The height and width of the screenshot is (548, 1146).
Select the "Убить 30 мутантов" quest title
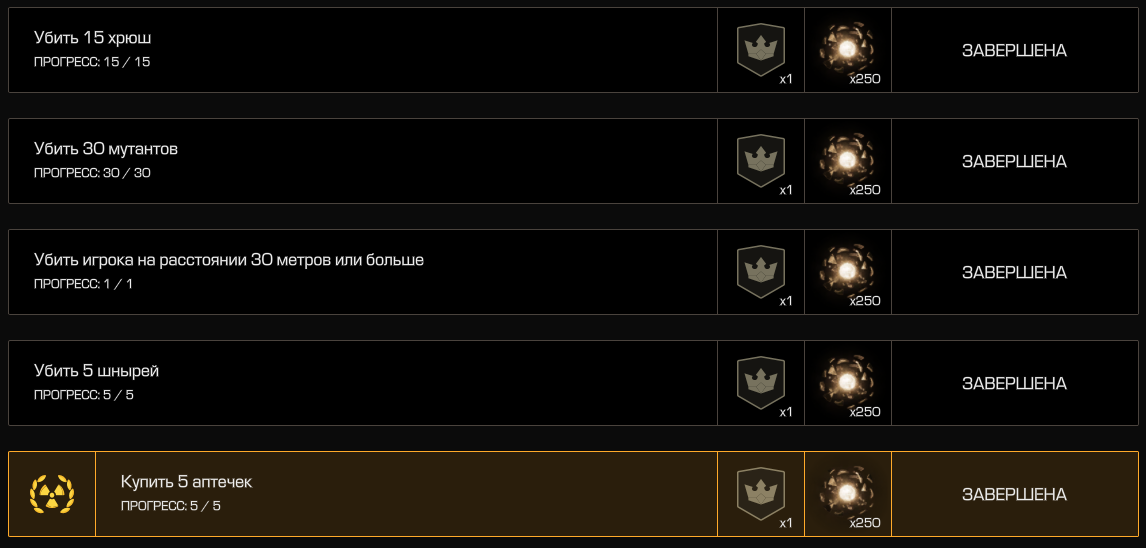106,149
